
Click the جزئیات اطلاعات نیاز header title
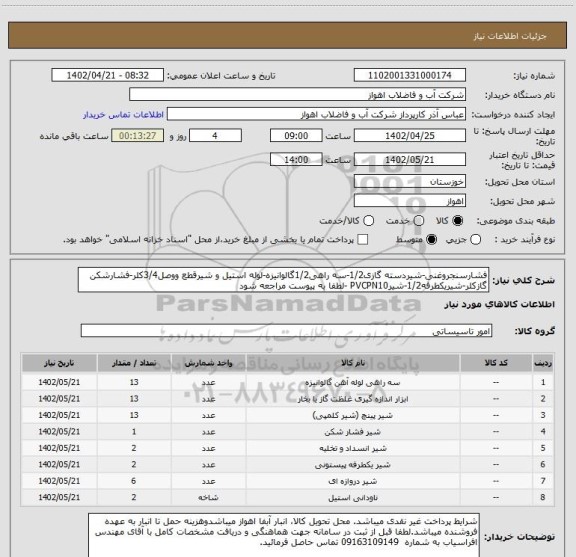coord(510,36)
